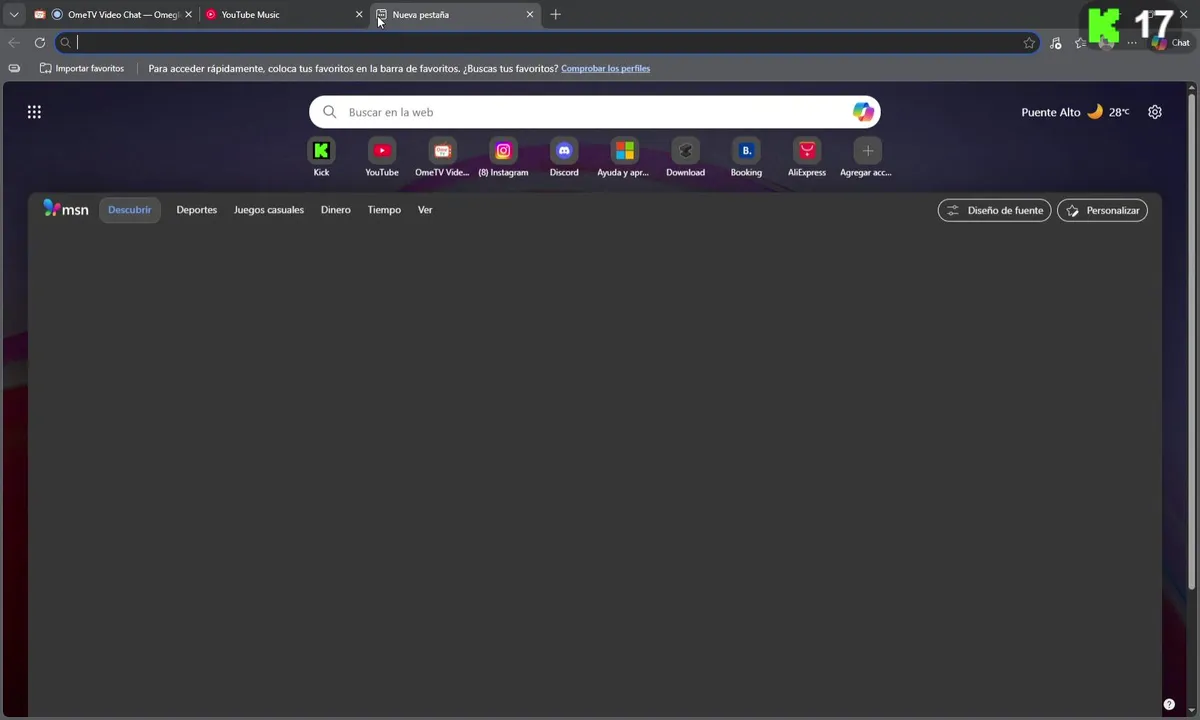Focus the Buscar en la web field

click(x=595, y=112)
